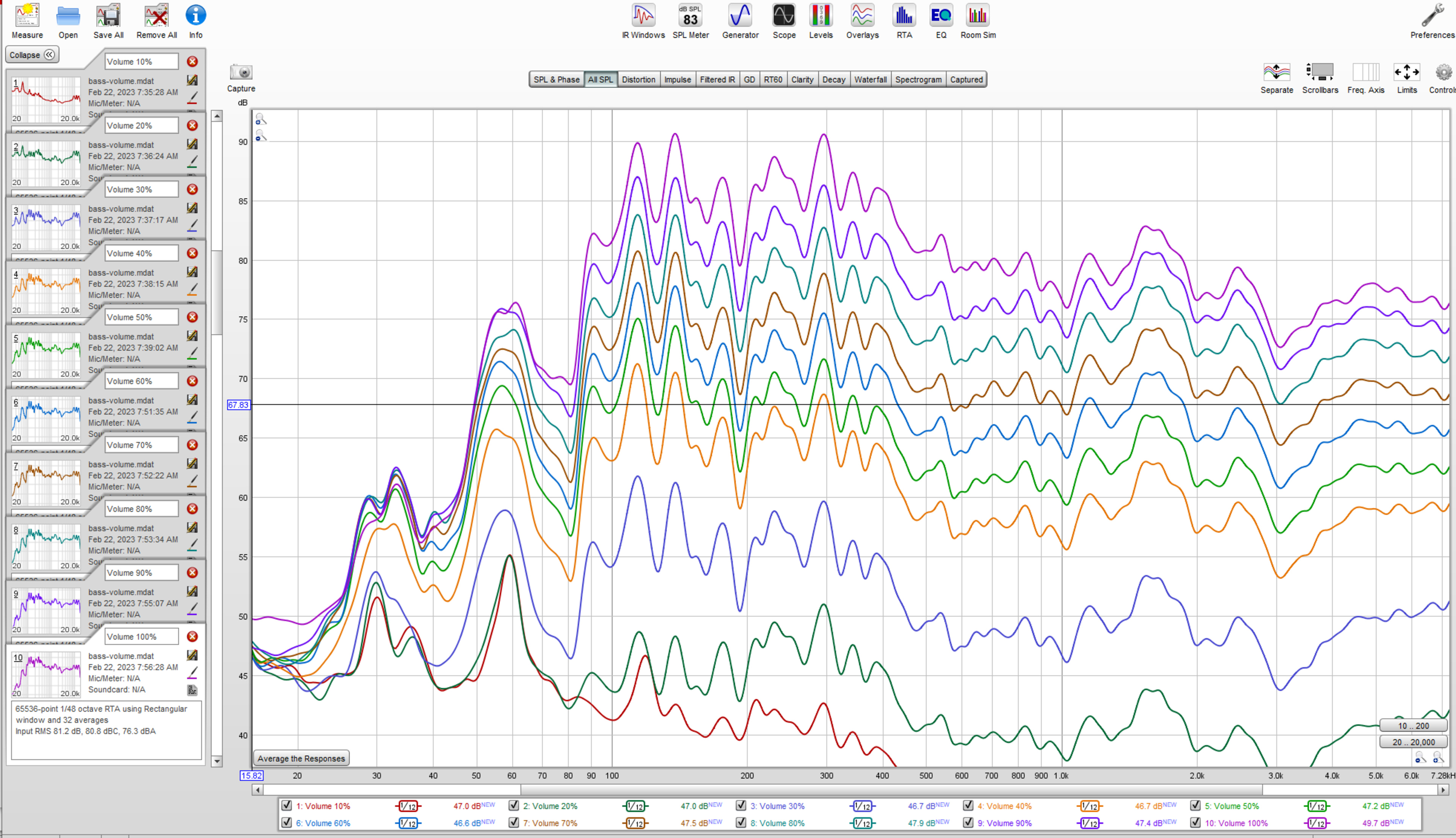Hide the Volume 100% trace
The height and width of the screenshot is (838, 1456).
[1196, 822]
